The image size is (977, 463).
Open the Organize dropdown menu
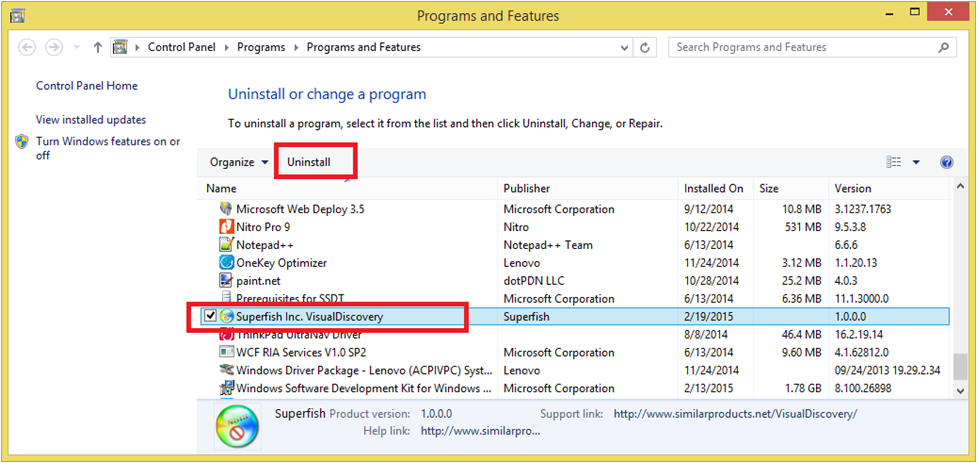(x=239, y=162)
